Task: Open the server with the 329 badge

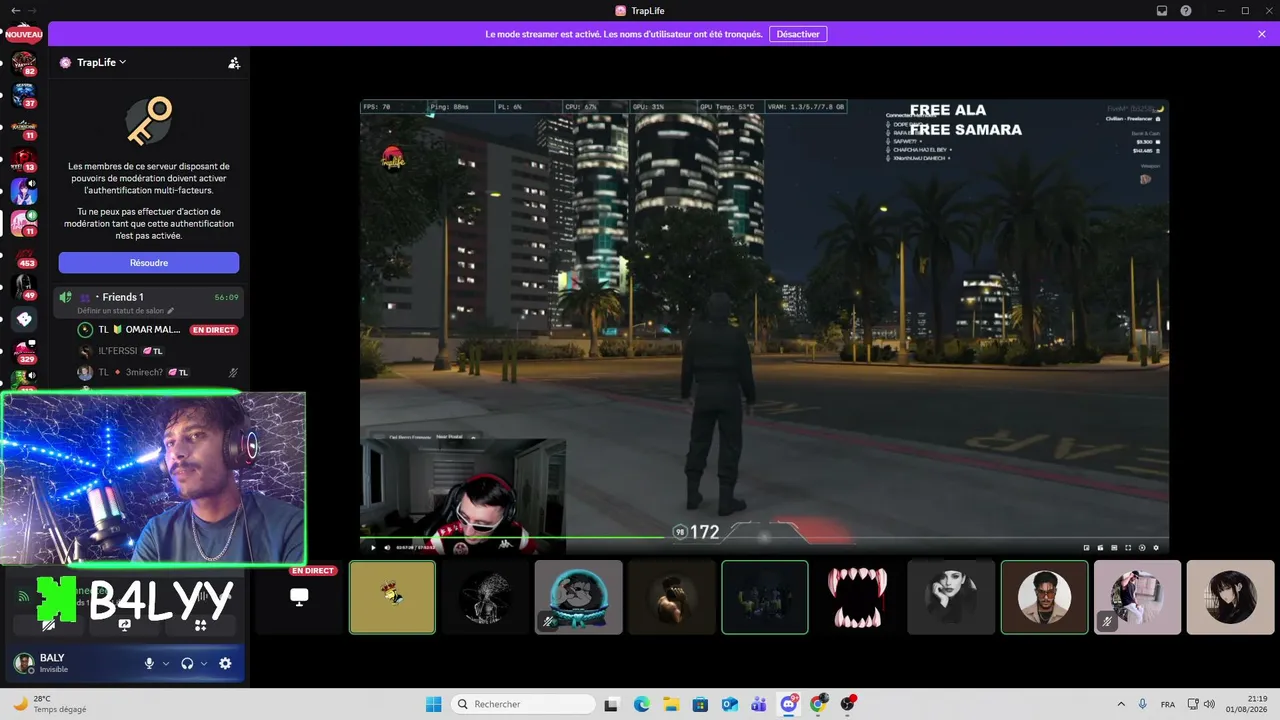Action: click(24, 352)
